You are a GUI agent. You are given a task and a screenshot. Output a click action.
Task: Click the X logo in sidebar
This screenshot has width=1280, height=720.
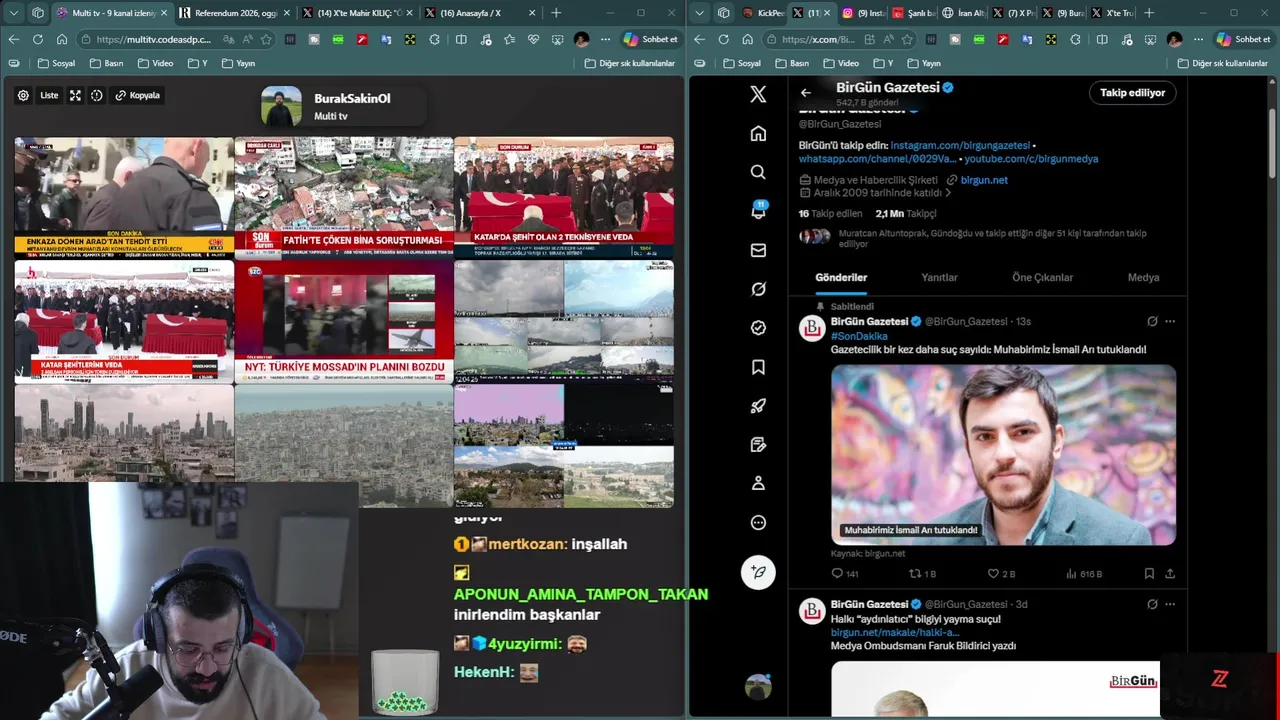click(758, 94)
